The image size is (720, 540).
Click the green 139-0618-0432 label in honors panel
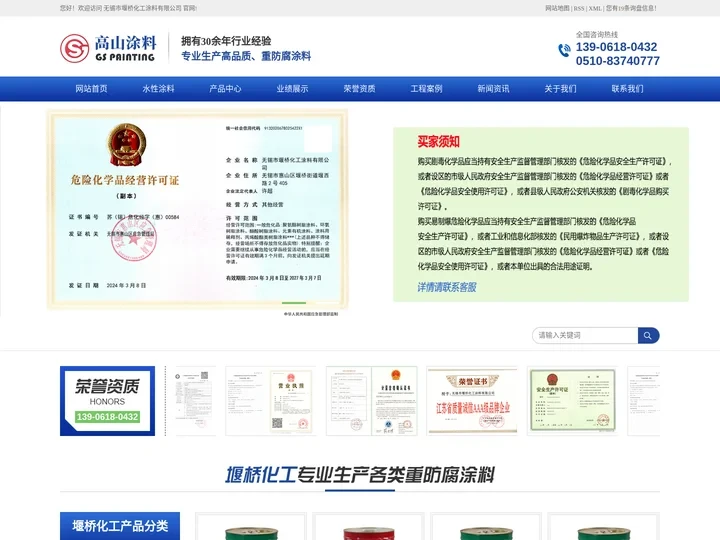click(107, 417)
